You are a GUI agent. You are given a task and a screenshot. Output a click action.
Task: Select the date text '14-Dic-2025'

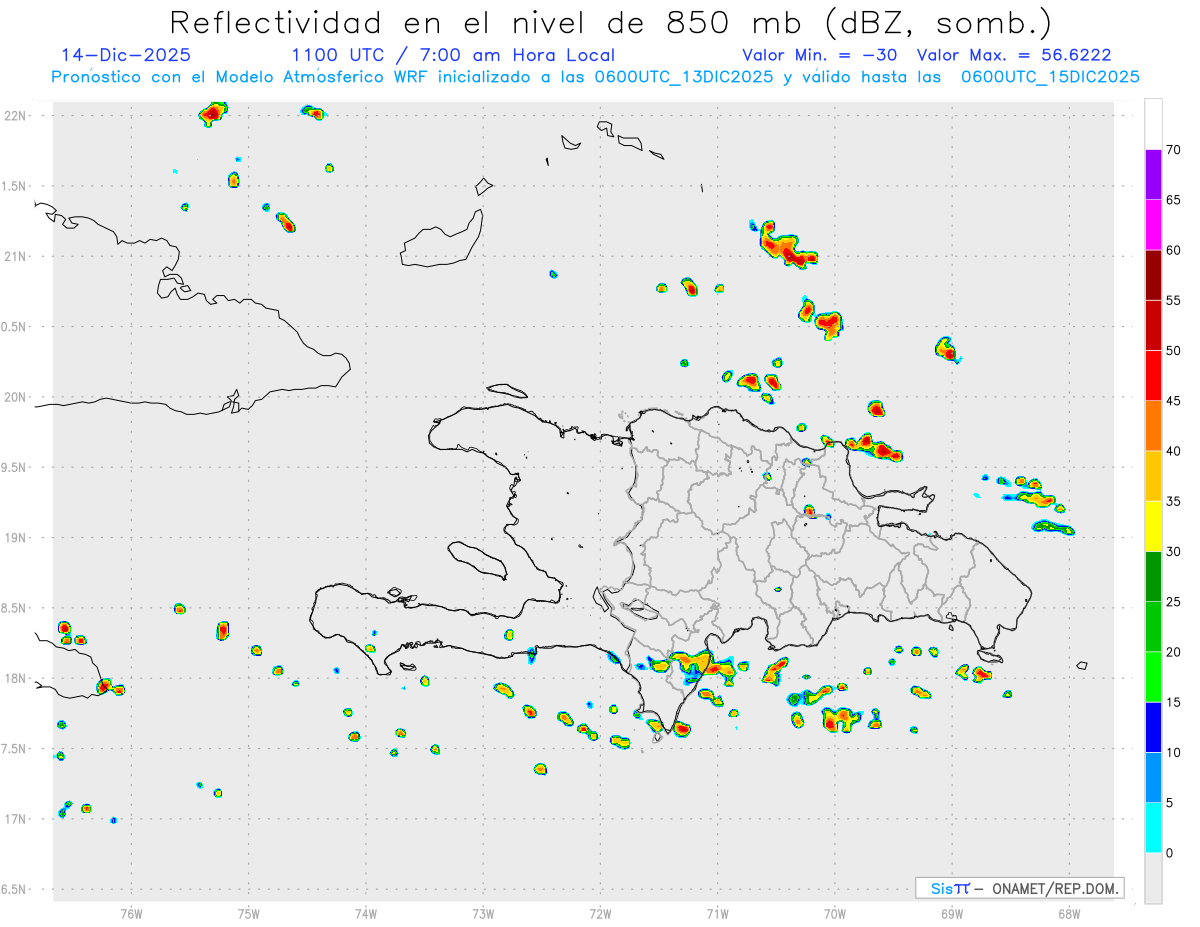pos(126,55)
